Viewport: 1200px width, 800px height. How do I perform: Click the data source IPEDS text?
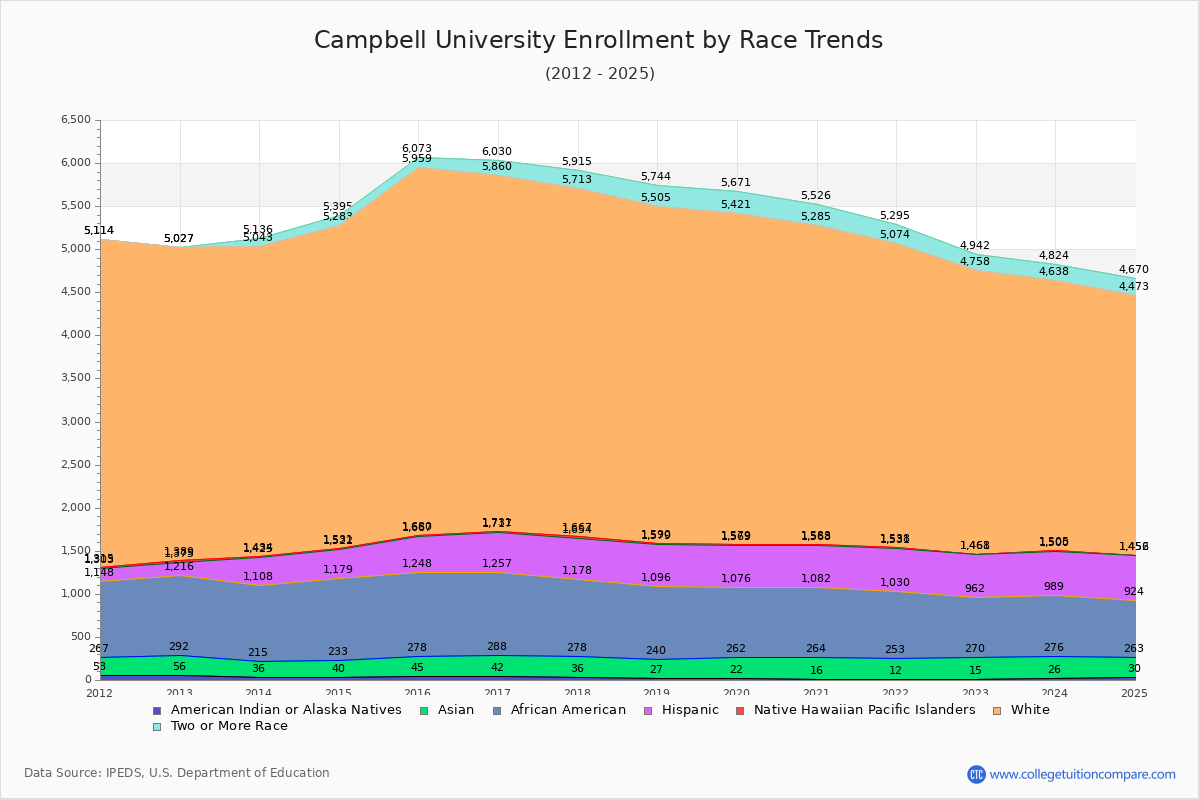tap(177, 773)
